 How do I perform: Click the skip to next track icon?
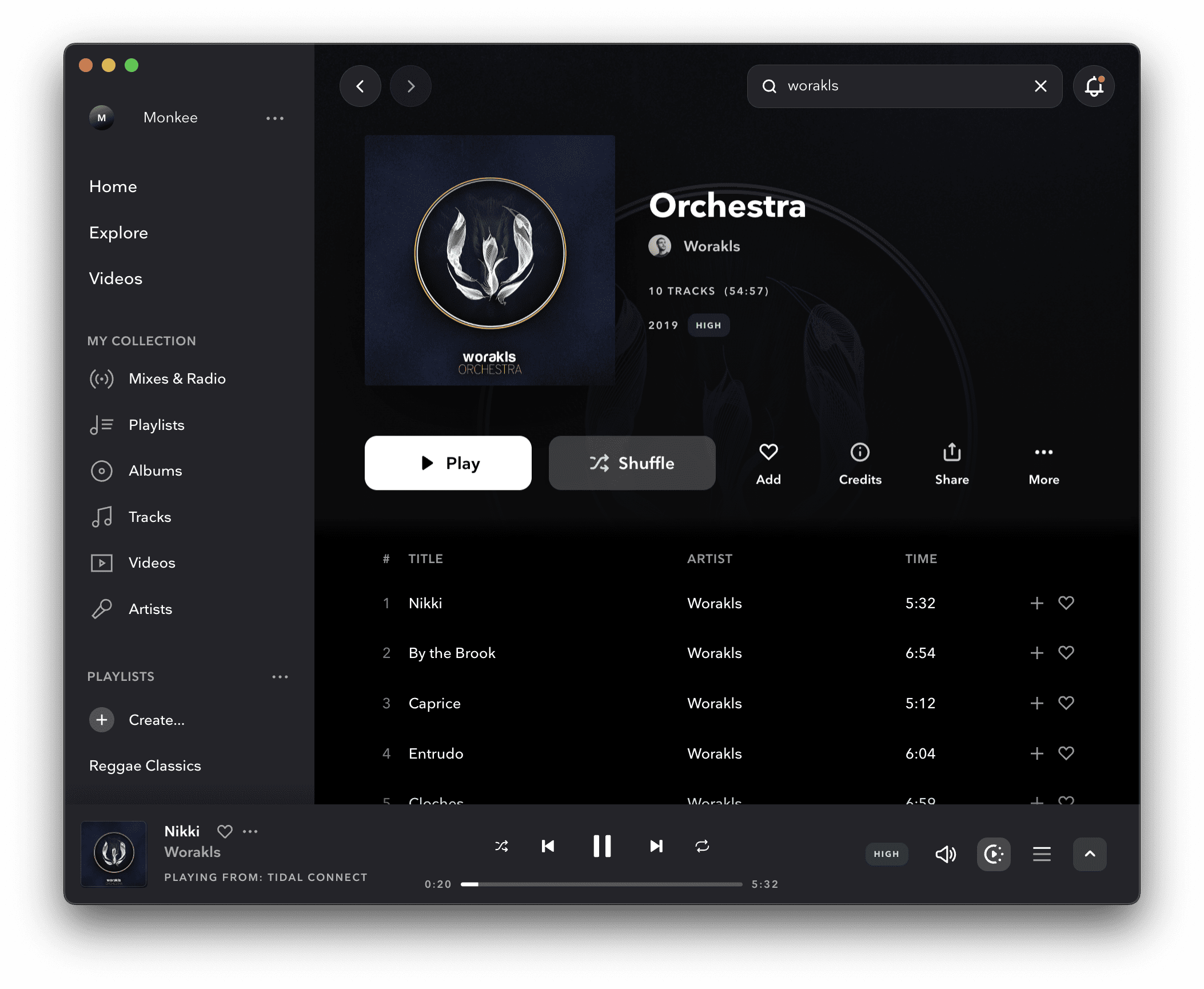point(656,846)
